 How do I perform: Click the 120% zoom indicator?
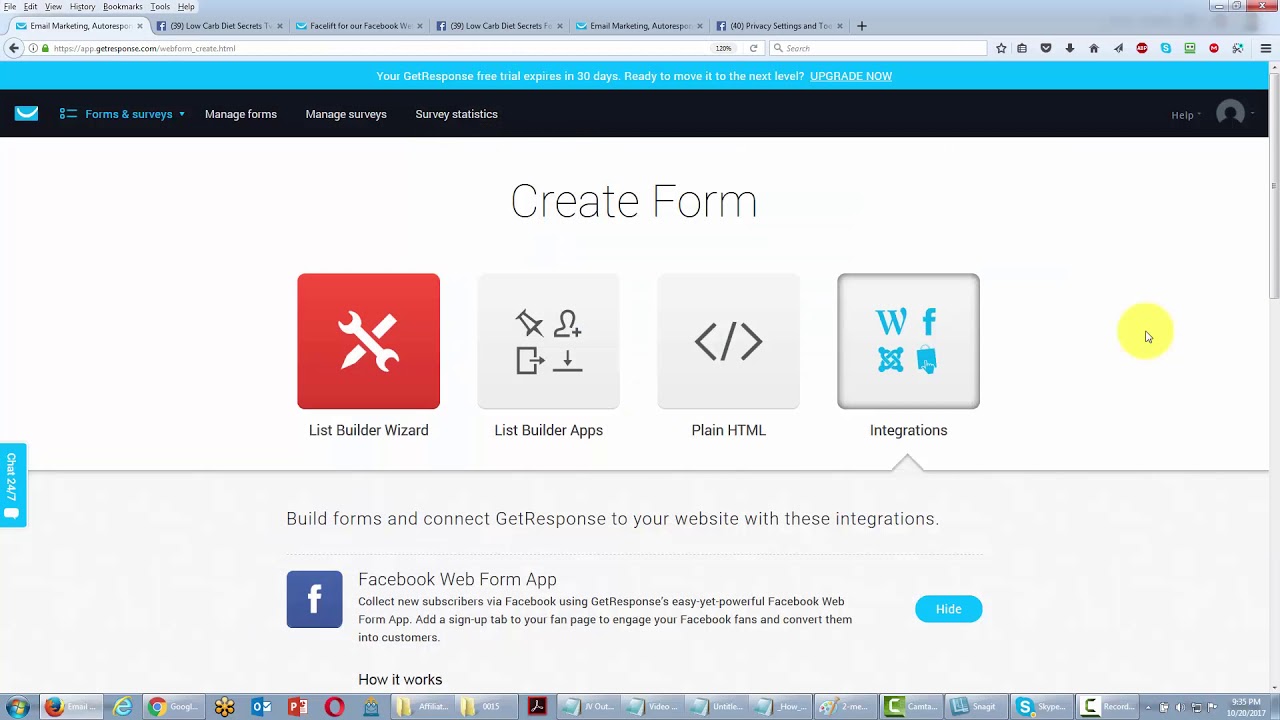coord(723,48)
